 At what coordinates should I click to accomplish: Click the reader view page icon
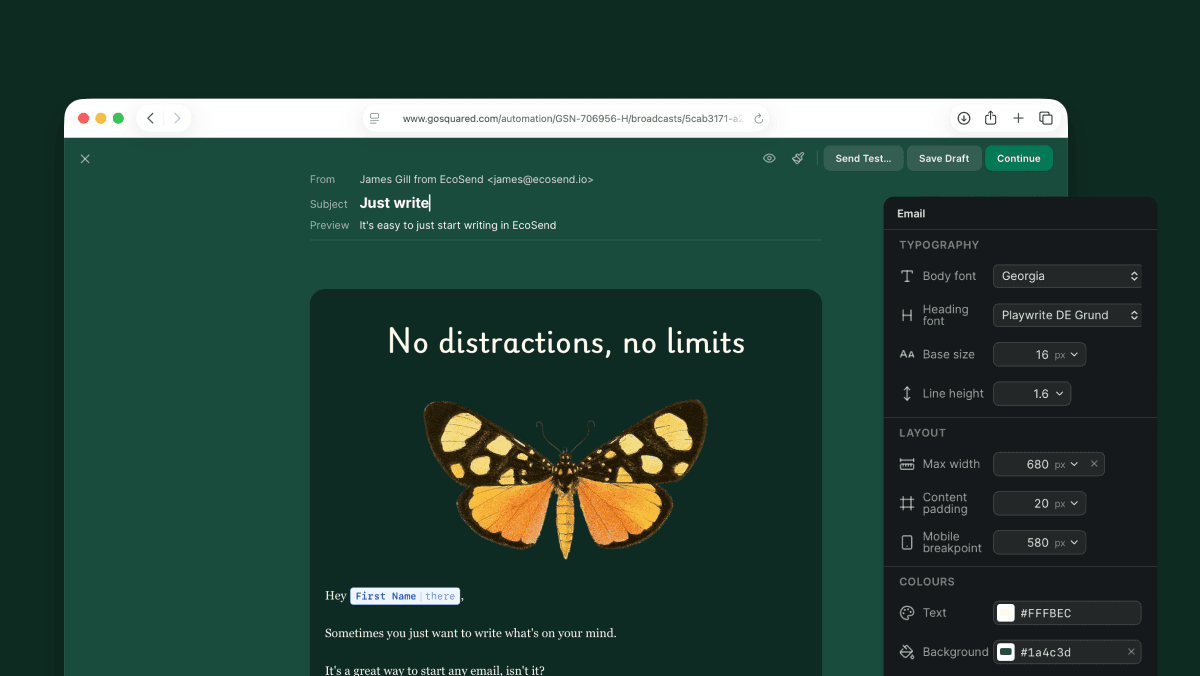click(374, 118)
